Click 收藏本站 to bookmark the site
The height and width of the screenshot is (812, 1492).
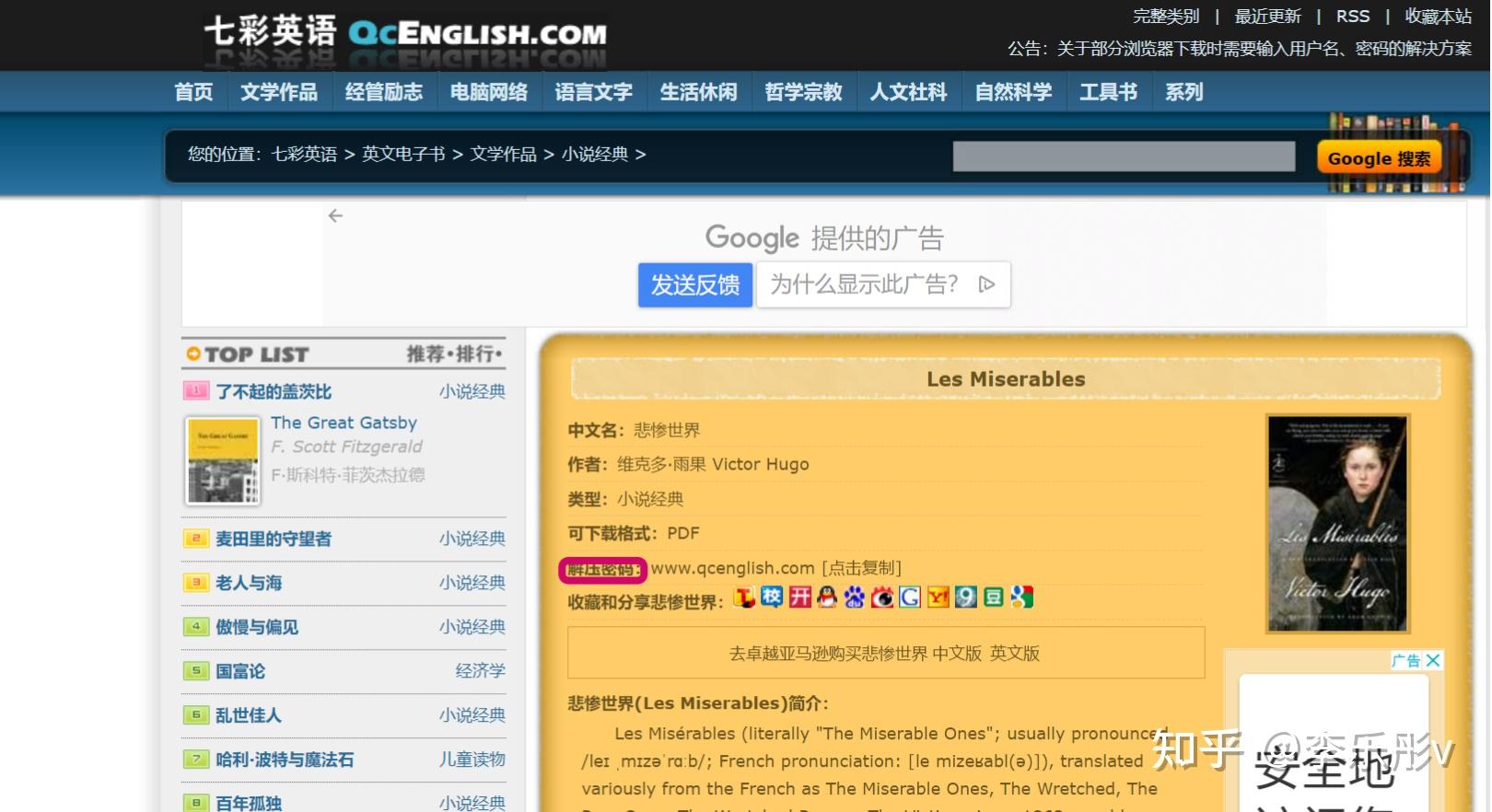pyautogui.click(x=1438, y=17)
